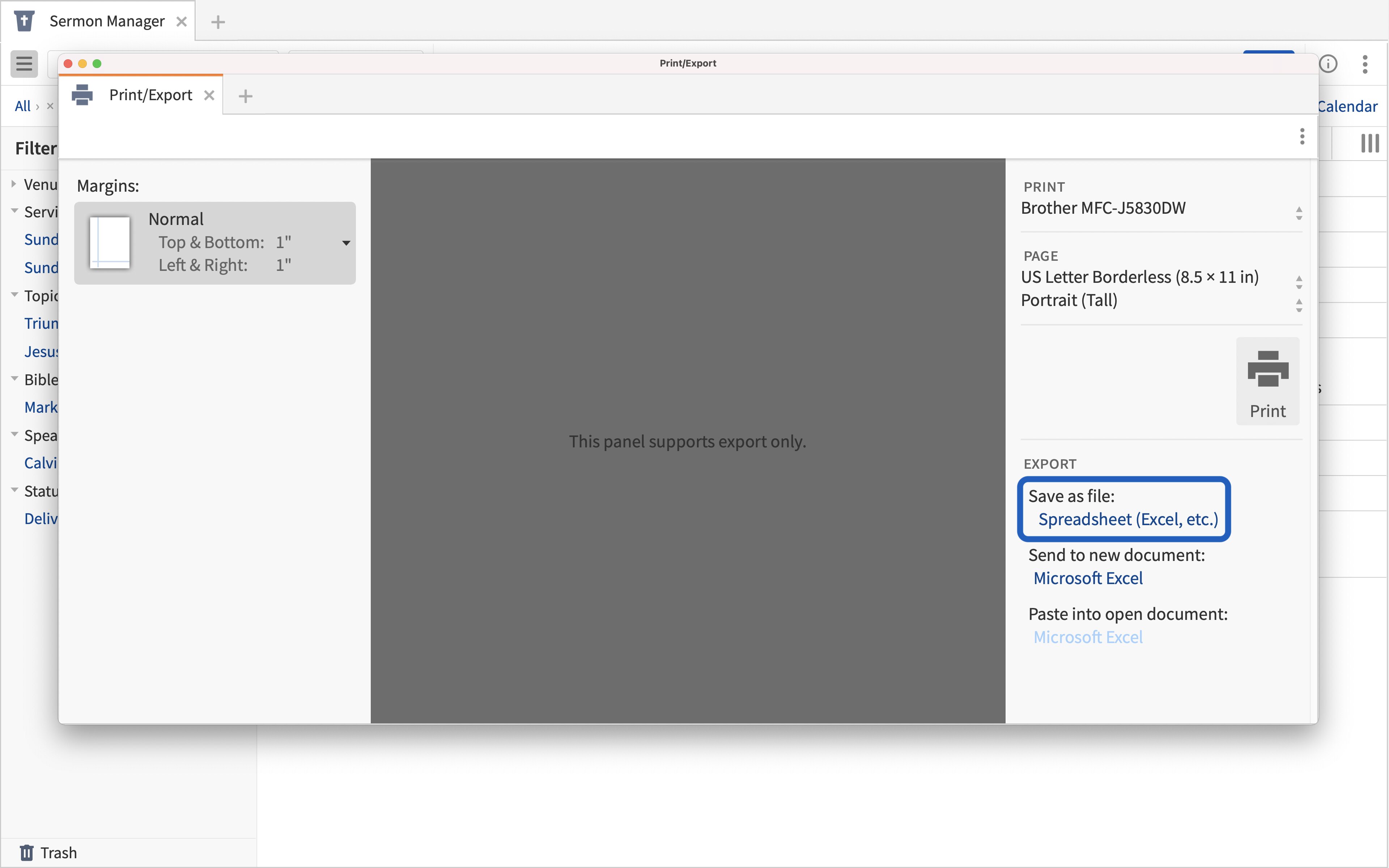Save as Spreadsheet (Excel, etc.) file
The height and width of the screenshot is (868, 1389).
tap(1128, 520)
